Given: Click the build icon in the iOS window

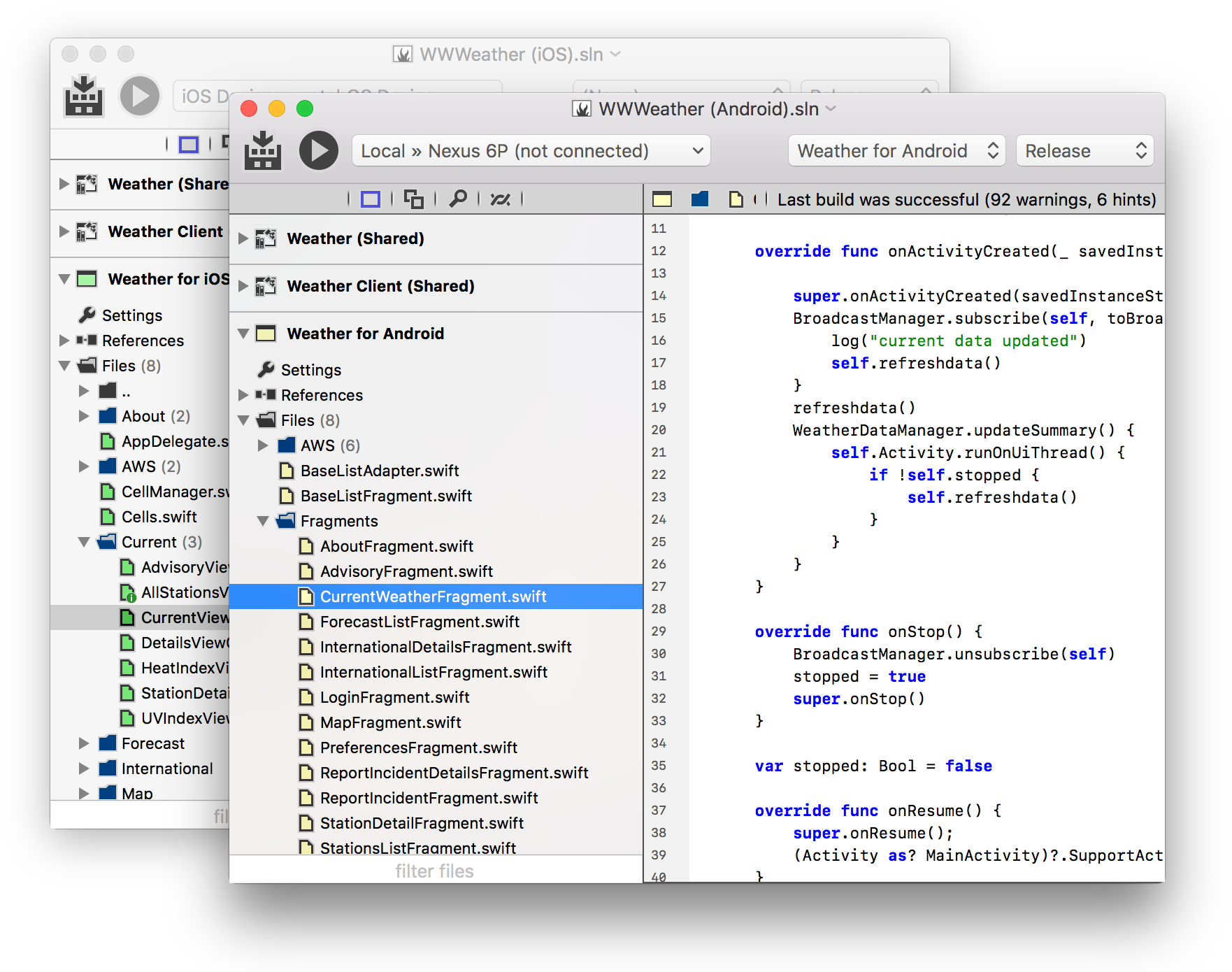Looking at the screenshot, I should tap(83, 96).
